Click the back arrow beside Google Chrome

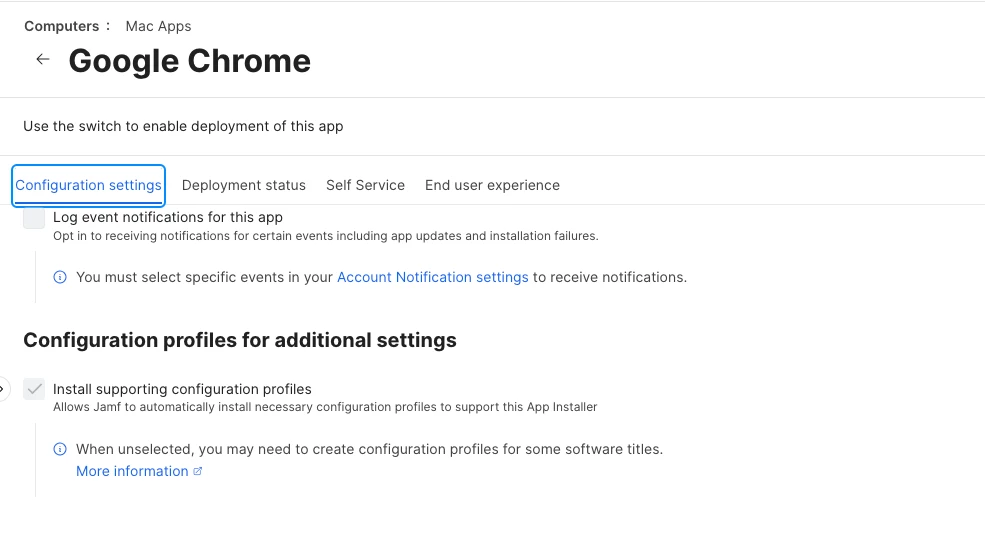(42, 60)
